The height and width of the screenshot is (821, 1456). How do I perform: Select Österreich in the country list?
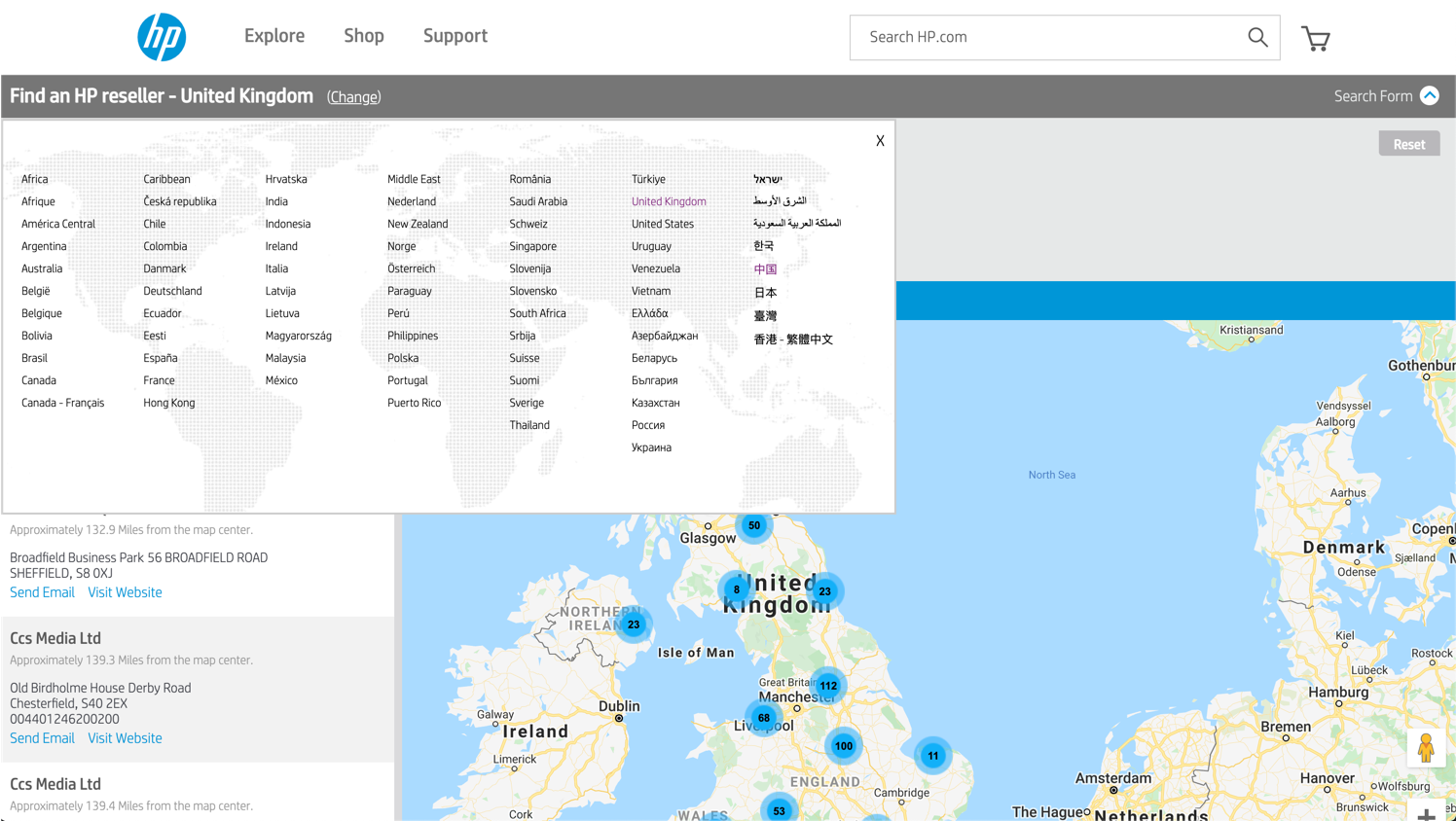pyautogui.click(x=411, y=268)
